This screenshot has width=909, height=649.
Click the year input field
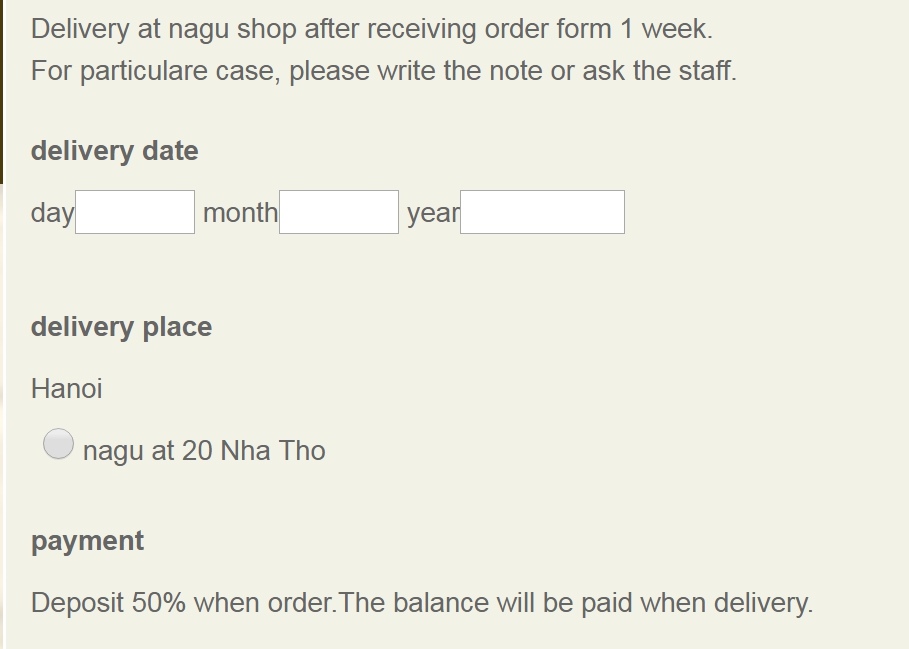click(x=542, y=212)
